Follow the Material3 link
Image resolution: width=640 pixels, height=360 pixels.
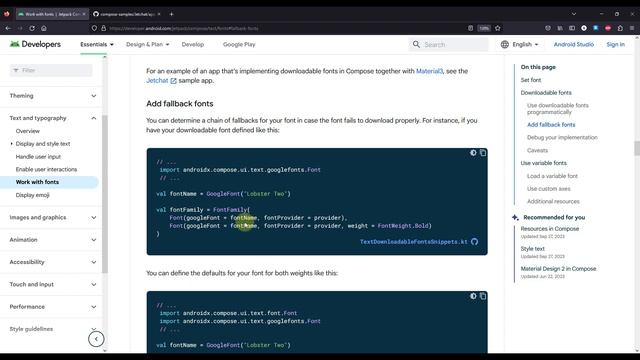pyautogui.click(x=429, y=71)
